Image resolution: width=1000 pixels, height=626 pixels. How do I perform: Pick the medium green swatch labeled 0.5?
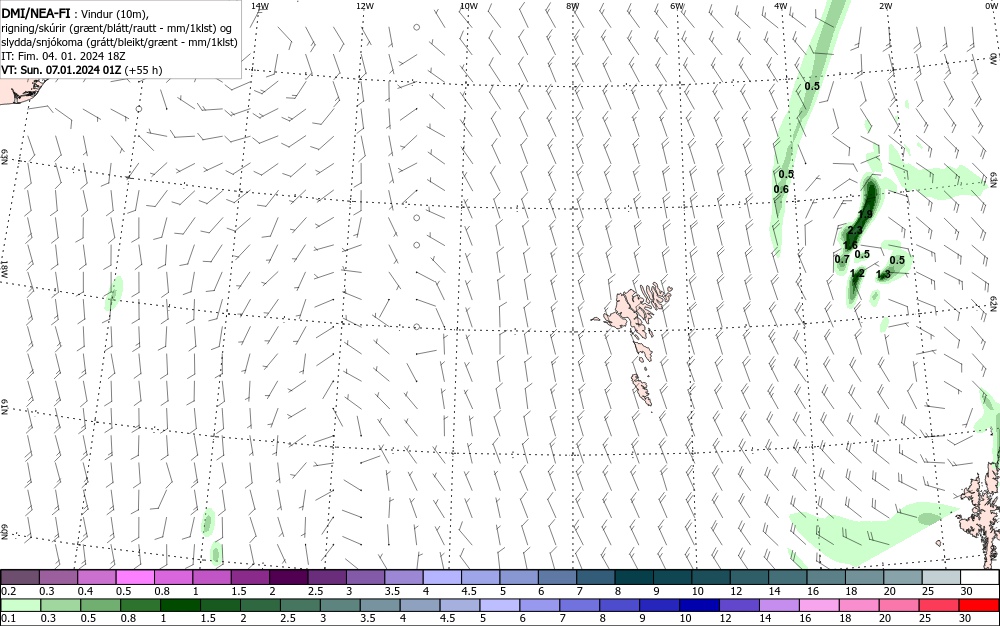tap(99, 605)
